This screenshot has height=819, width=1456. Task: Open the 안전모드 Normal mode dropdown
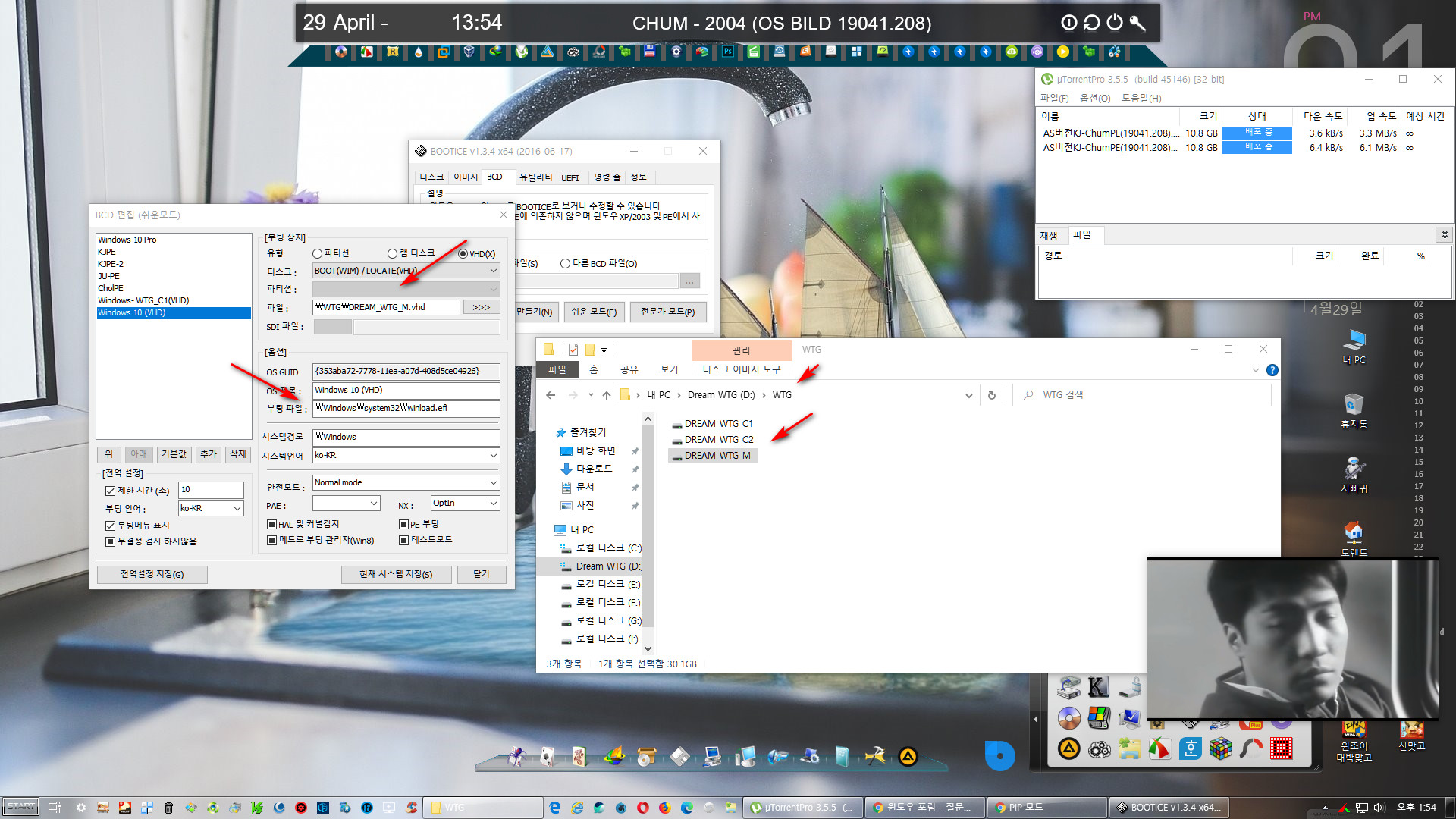point(406,482)
